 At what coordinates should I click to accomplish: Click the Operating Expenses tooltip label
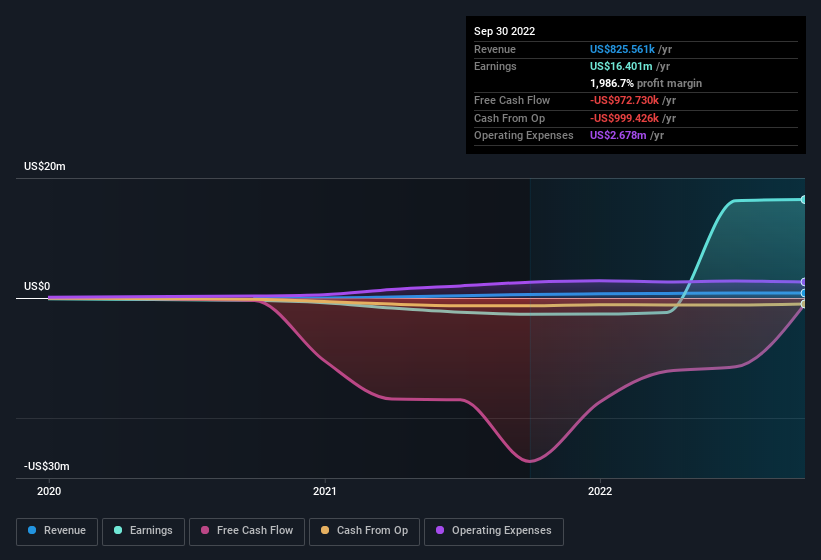tap(524, 135)
